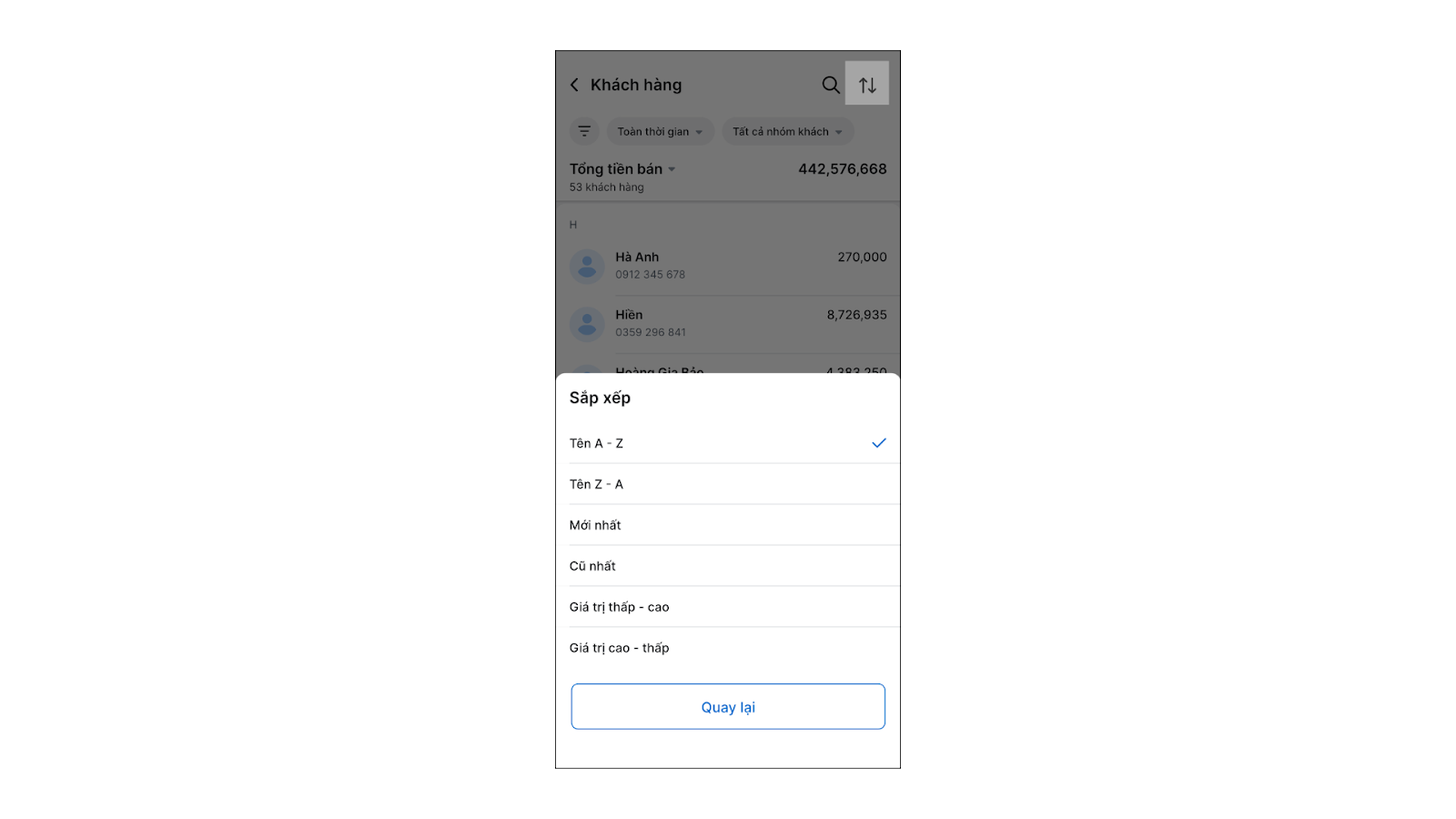
Task: Expand the Tổng tiền bán selector
Action: [623, 169]
